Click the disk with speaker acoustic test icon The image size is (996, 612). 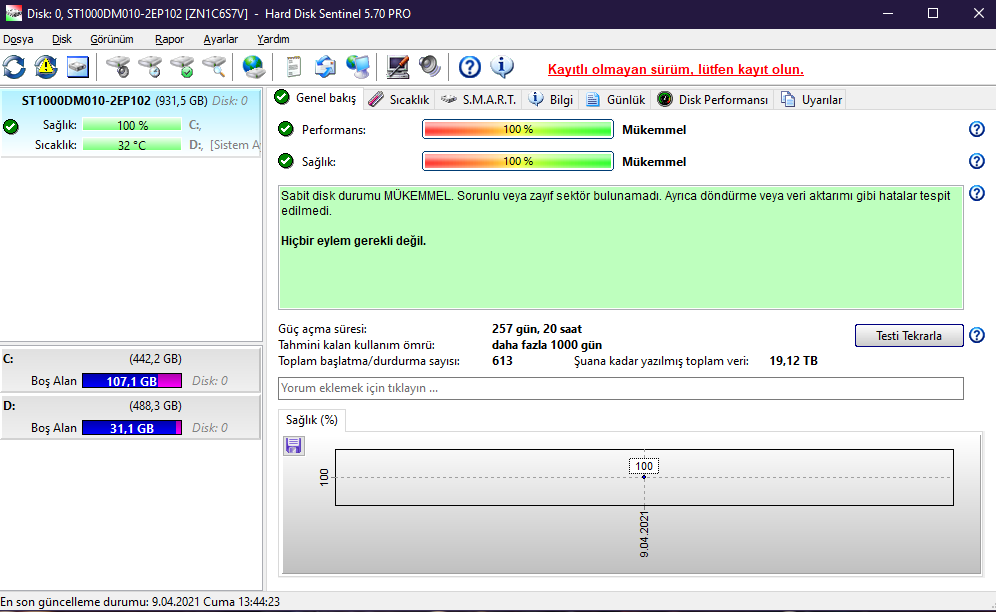click(x=118, y=67)
